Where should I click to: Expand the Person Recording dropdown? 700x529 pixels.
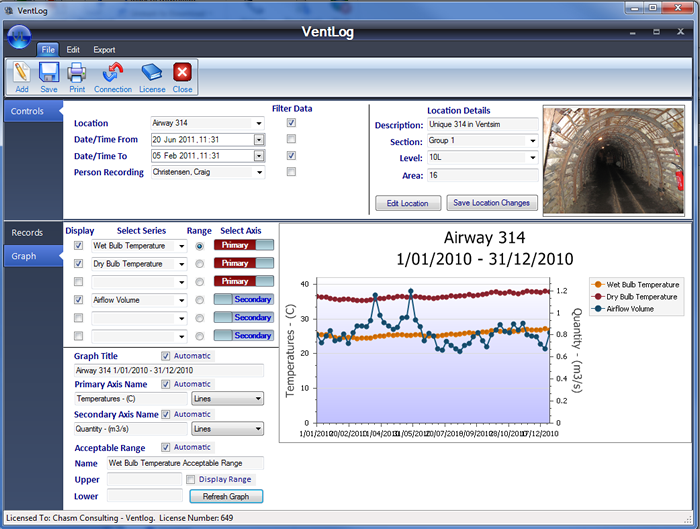click(x=259, y=172)
